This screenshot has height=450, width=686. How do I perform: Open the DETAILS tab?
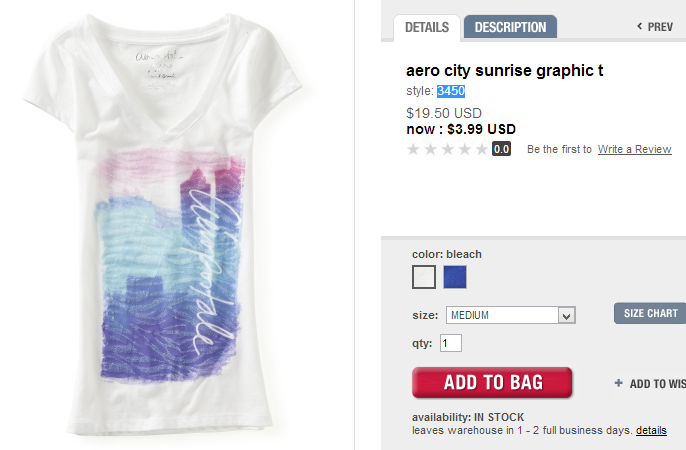(x=427, y=28)
